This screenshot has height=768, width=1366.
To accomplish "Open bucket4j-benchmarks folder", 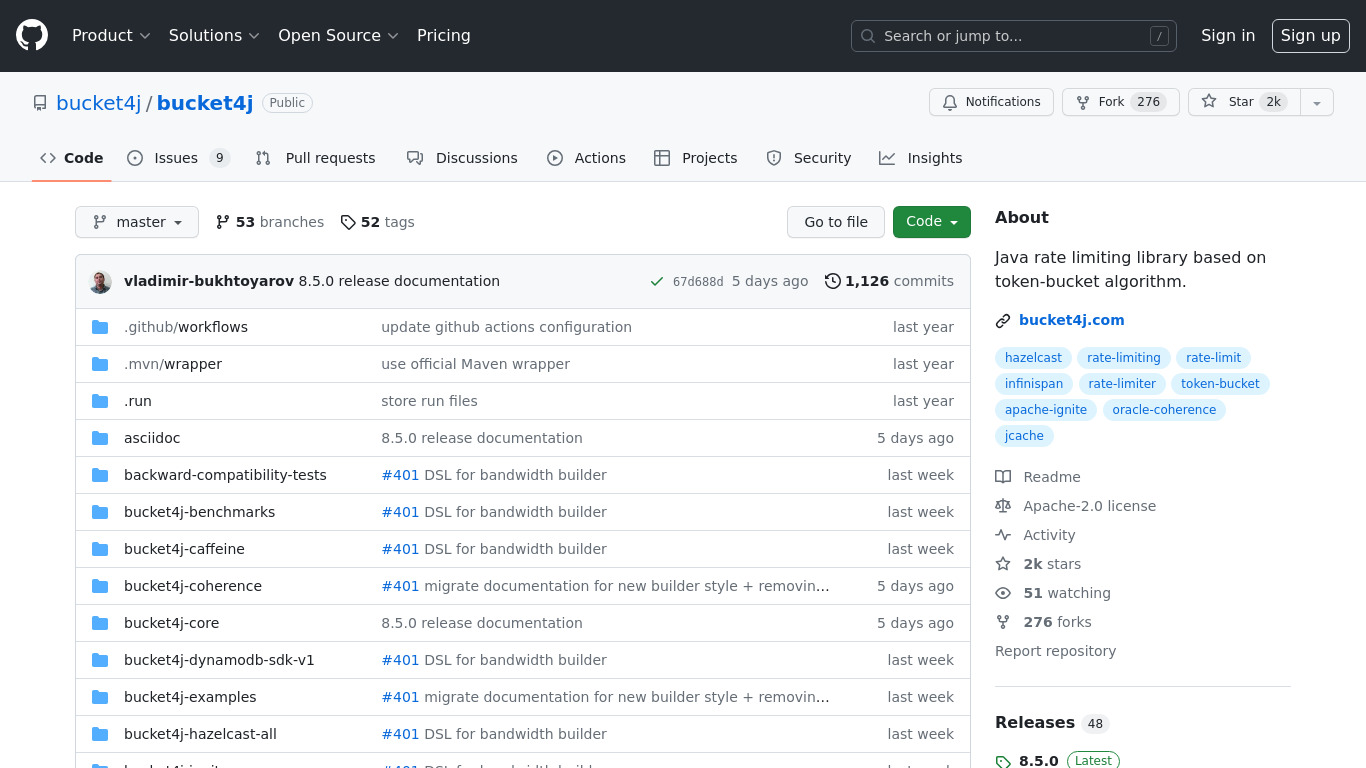I will pos(199,512).
